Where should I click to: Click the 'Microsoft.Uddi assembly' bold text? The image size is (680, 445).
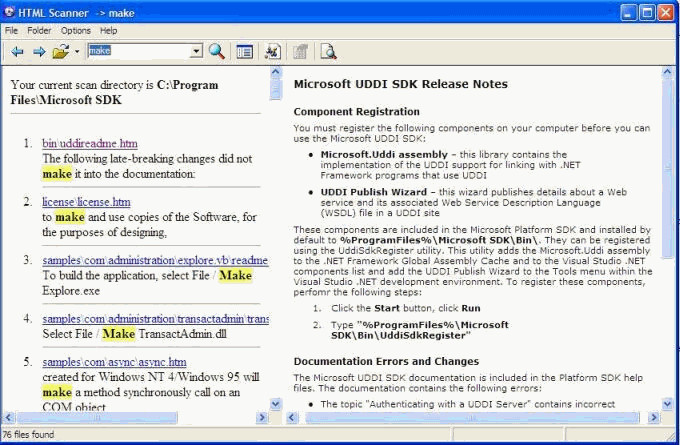384,154
